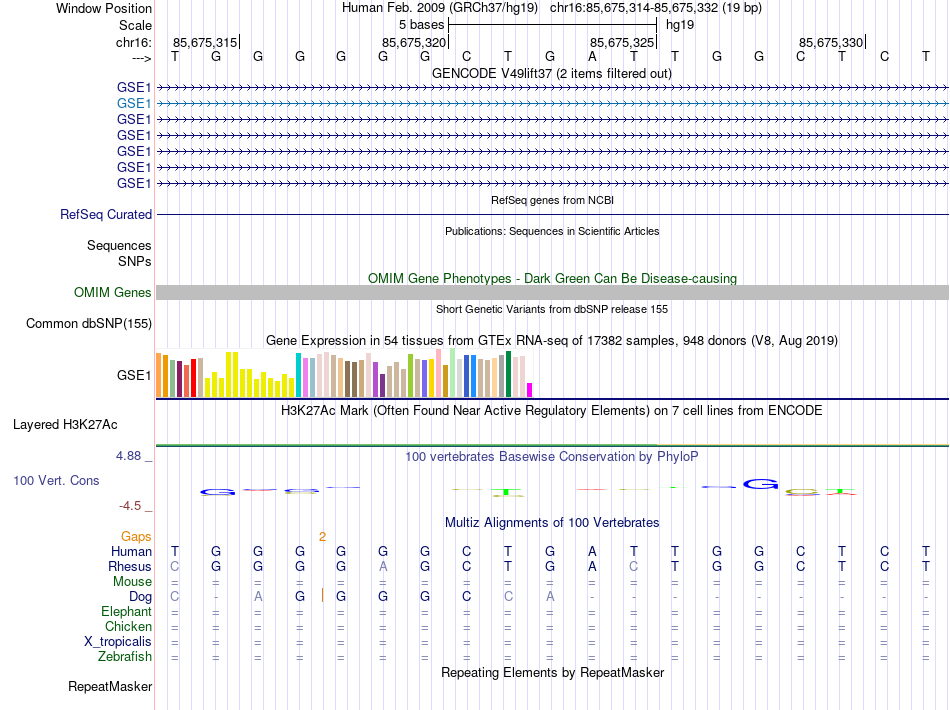
Task: Click the 85,675,325 ruler position tick
Action: [656, 42]
